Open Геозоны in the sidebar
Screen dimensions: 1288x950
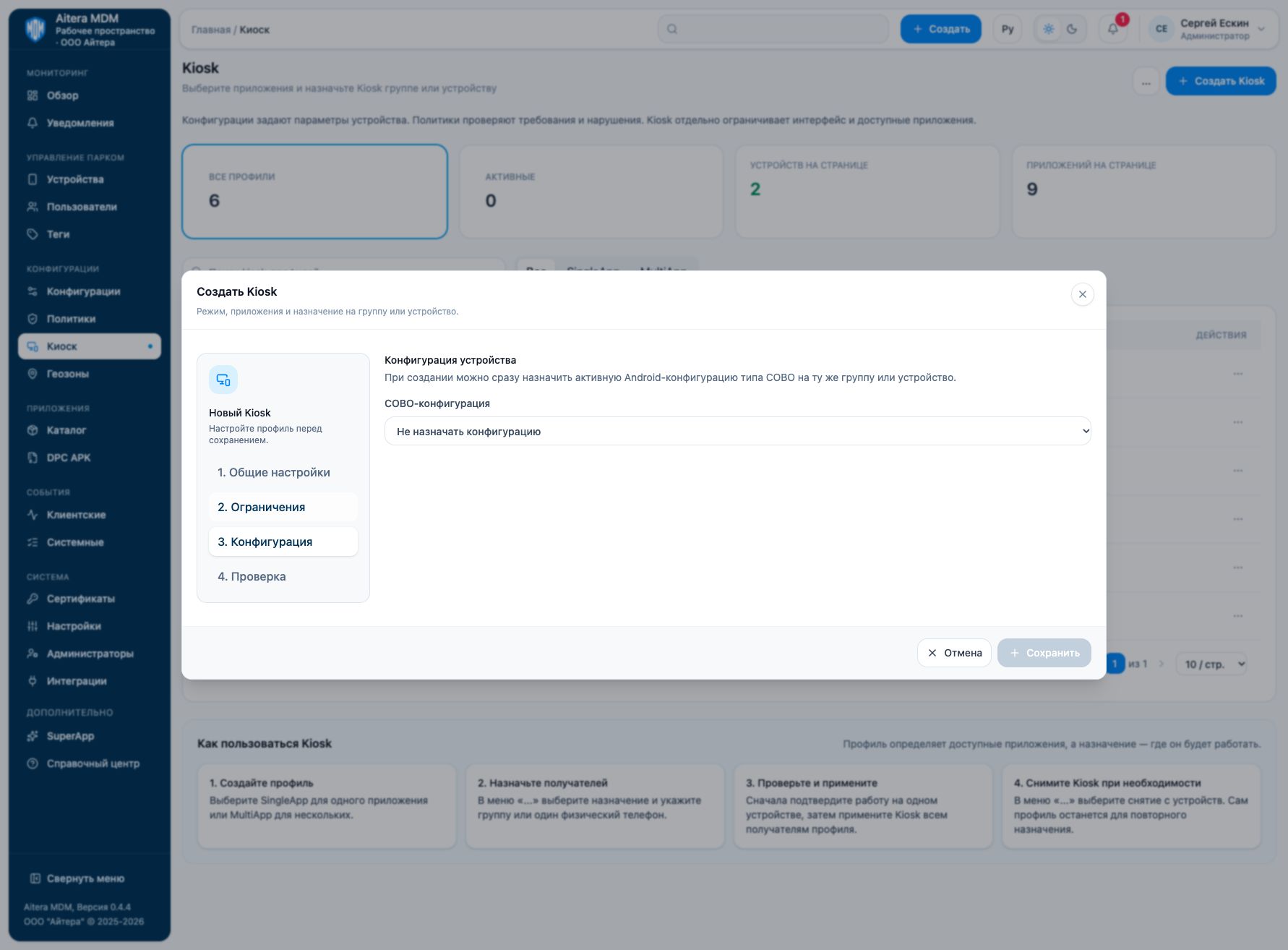90,374
